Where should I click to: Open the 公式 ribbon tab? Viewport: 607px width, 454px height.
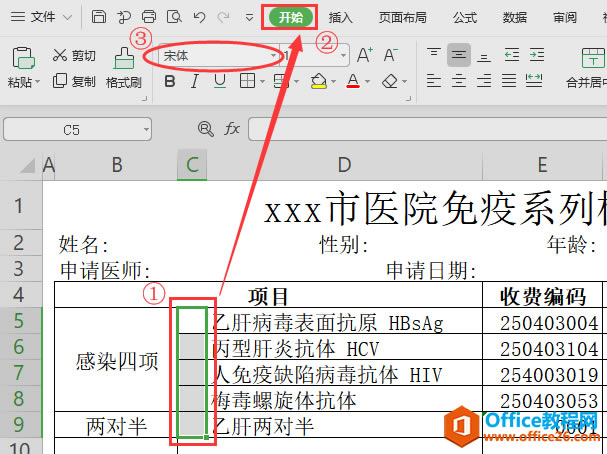pyautogui.click(x=465, y=17)
